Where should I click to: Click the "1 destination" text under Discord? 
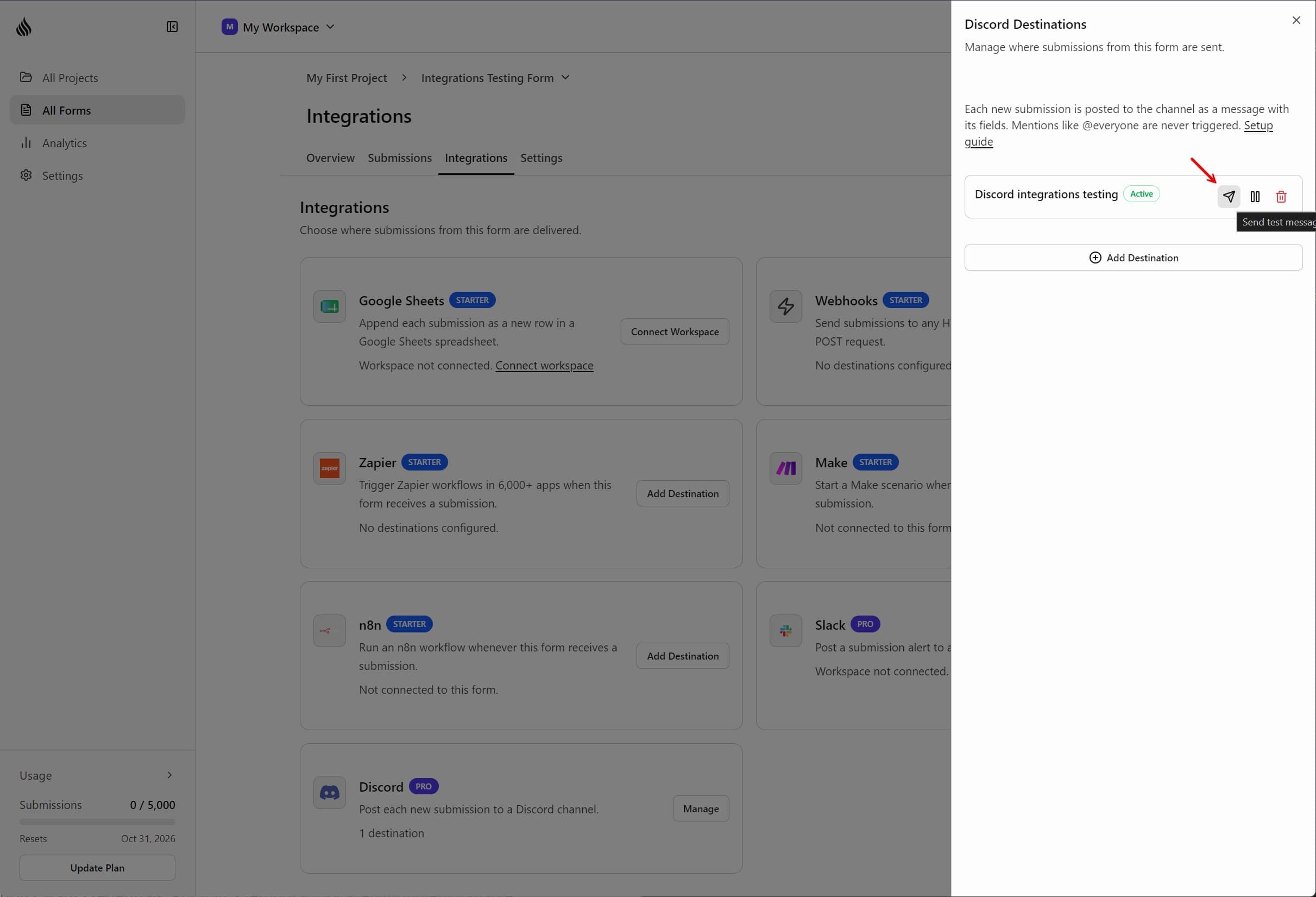[391, 833]
